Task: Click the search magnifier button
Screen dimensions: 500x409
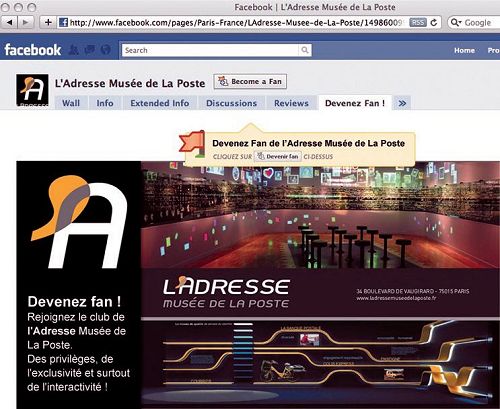Action: pos(305,50)
